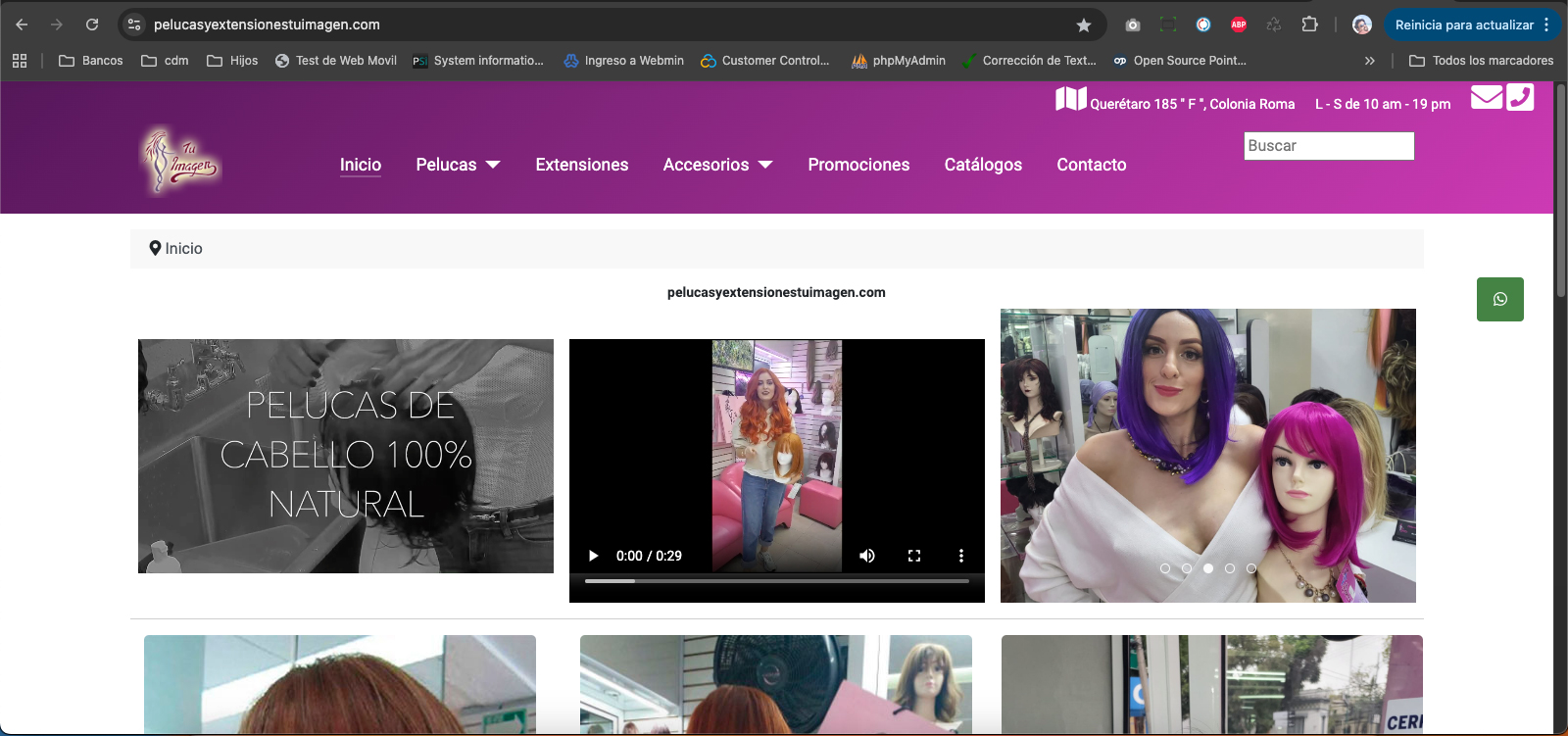This screenshot has width=1568, height=736.
Task: Select the second carousel dot indicator
Action: point(1187,568)
